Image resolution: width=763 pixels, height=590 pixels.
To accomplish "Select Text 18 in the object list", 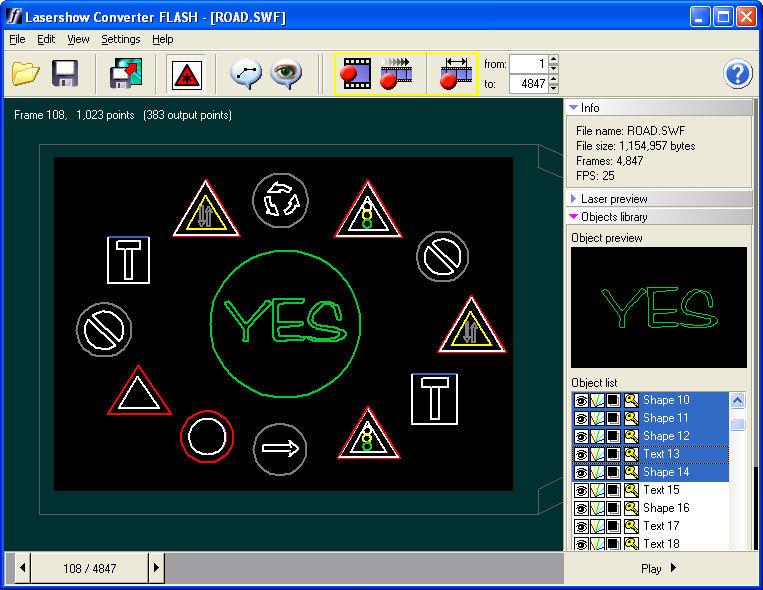I will pos(661,544).
